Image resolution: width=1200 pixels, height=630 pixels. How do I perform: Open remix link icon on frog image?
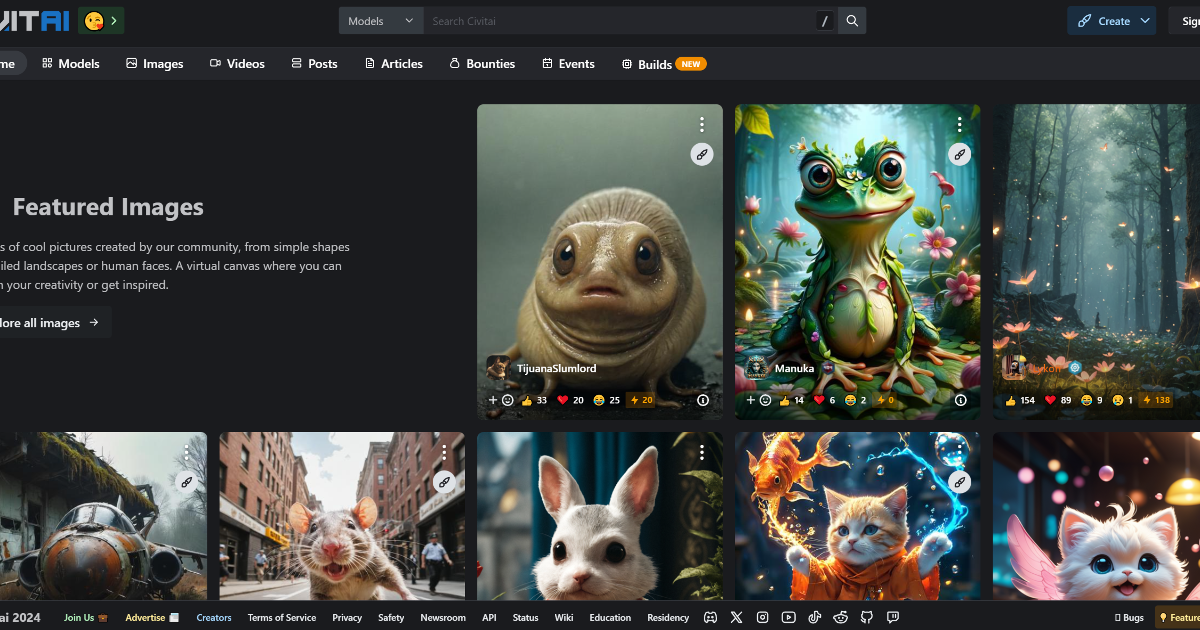tap(960, 154)
